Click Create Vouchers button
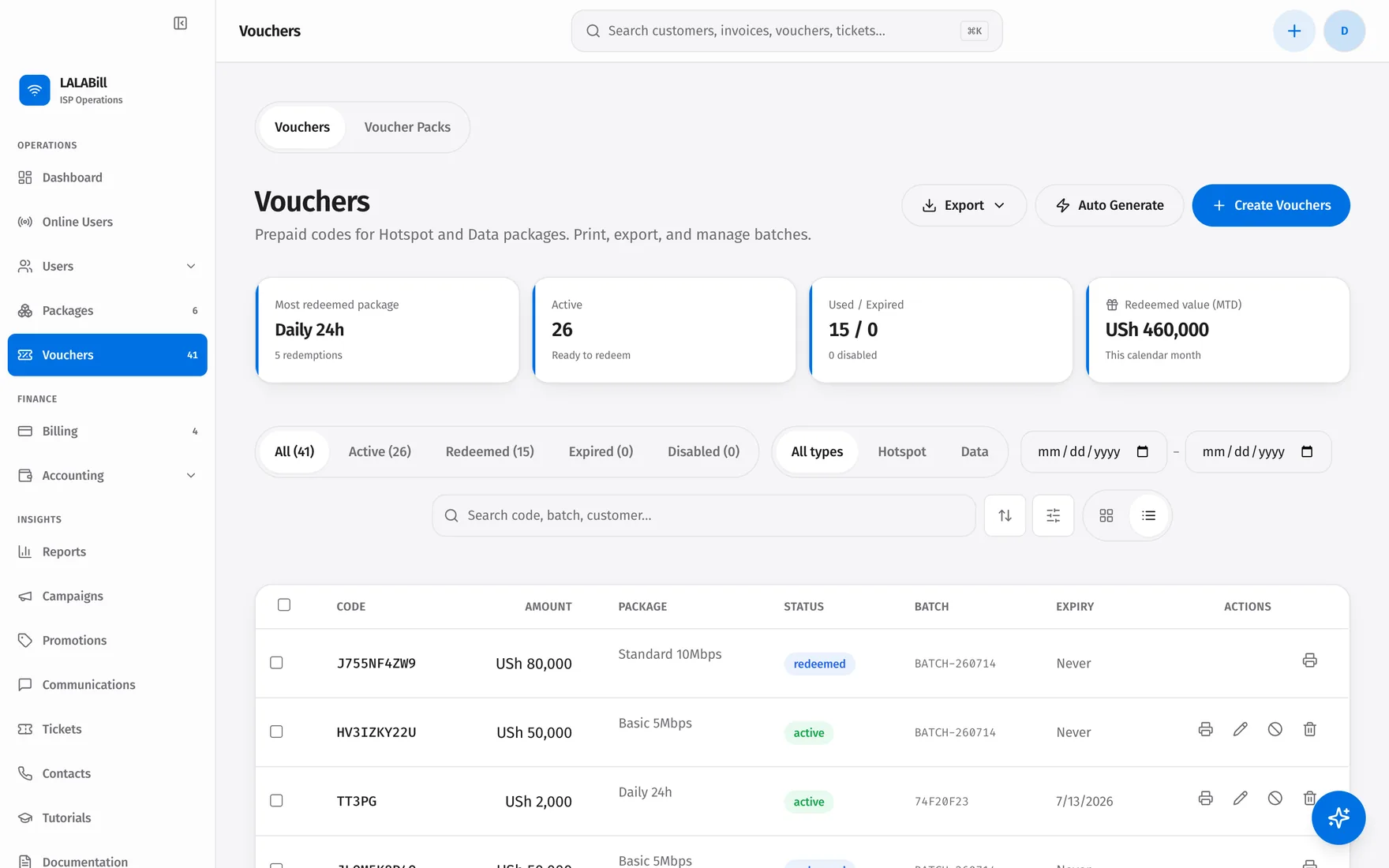This screenshot has height=868, width=1389. point(1271,205)
